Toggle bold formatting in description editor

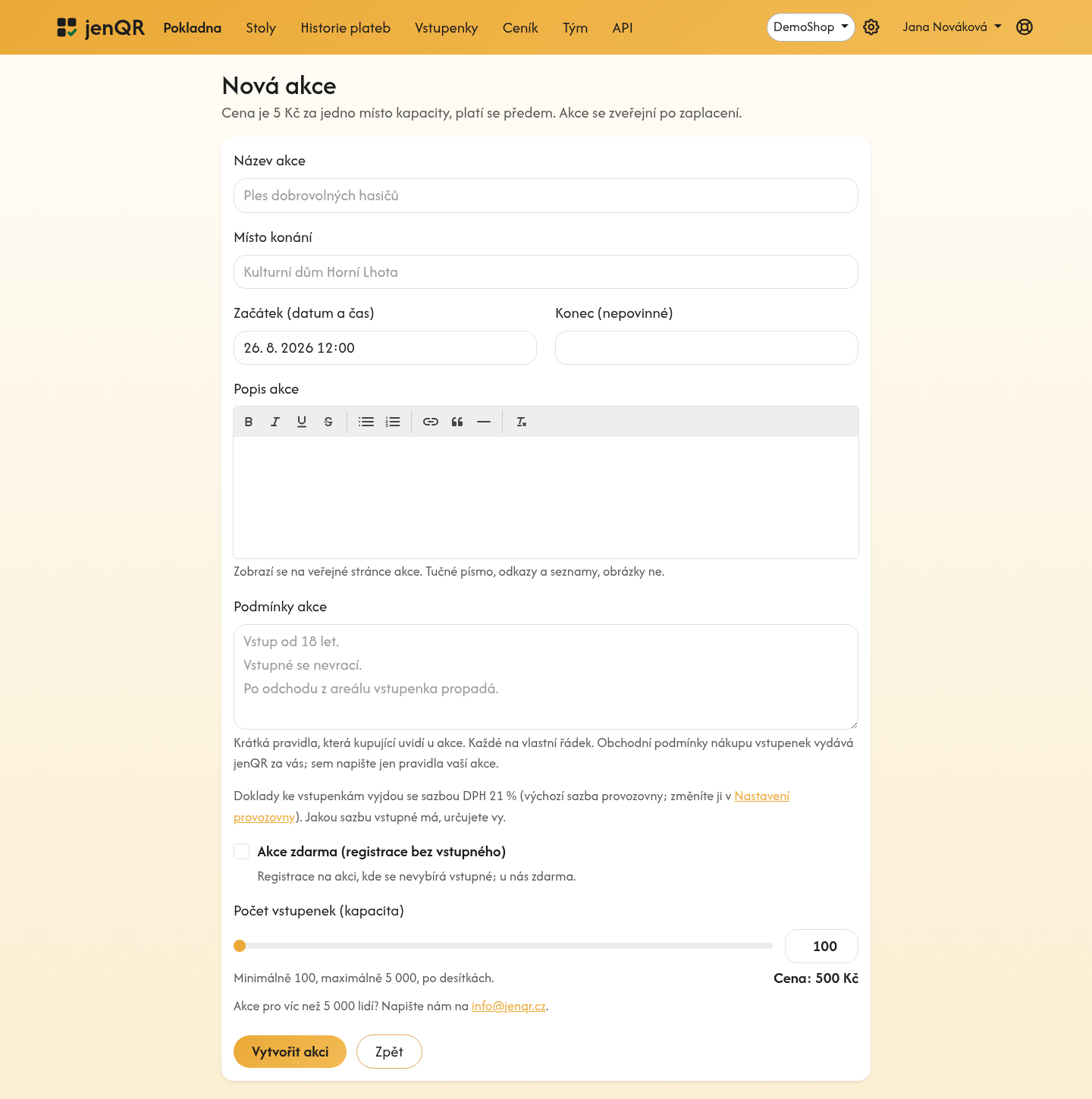[249, 422]
